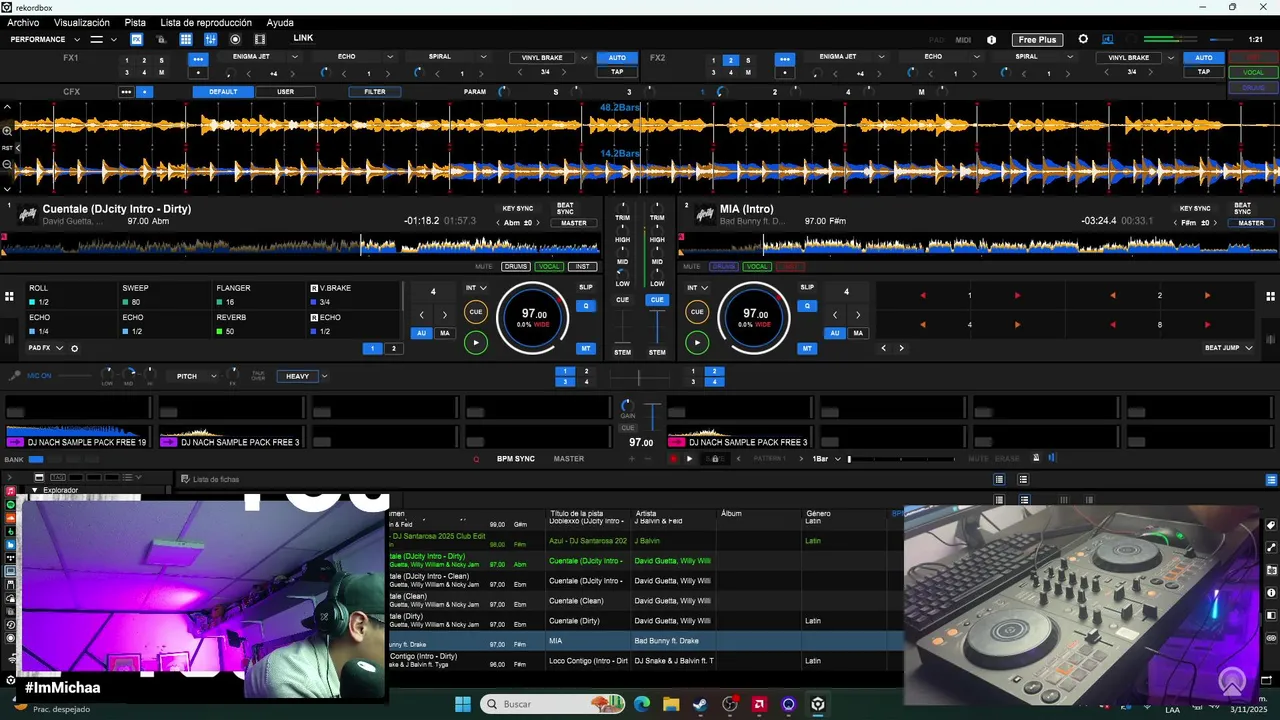
Task: Open the ECHO effect dropdown in FX1
Action: 389,57
